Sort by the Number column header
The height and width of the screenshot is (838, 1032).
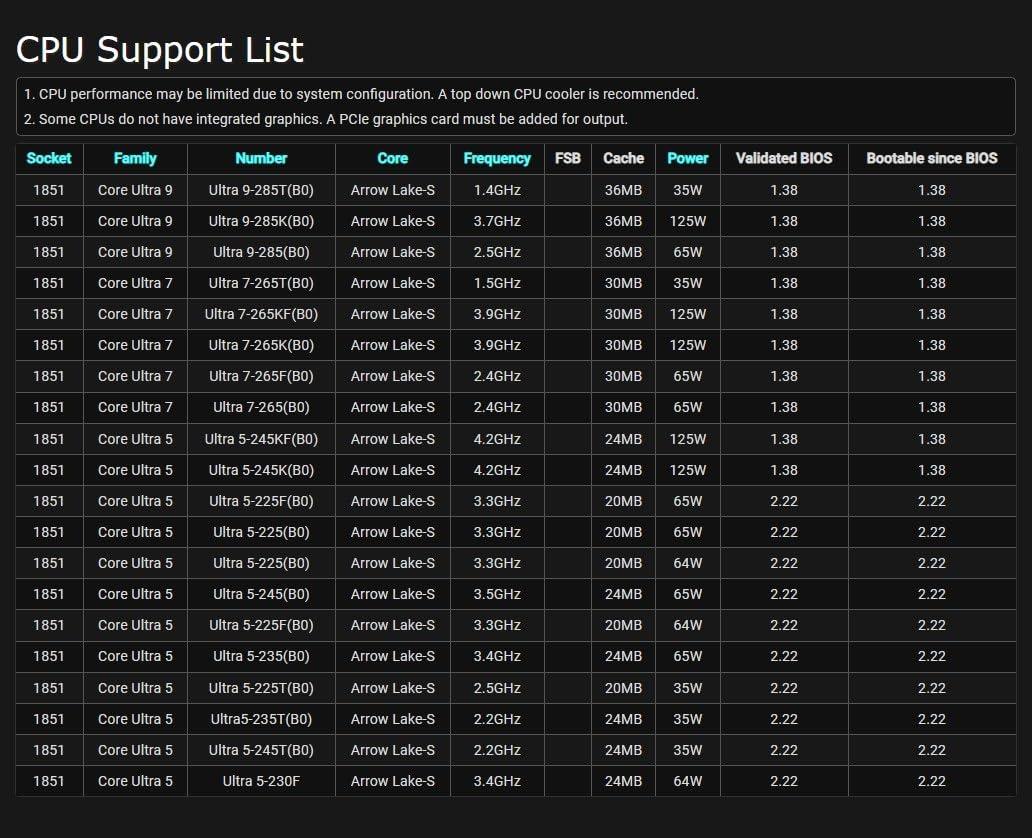[261, 158]
